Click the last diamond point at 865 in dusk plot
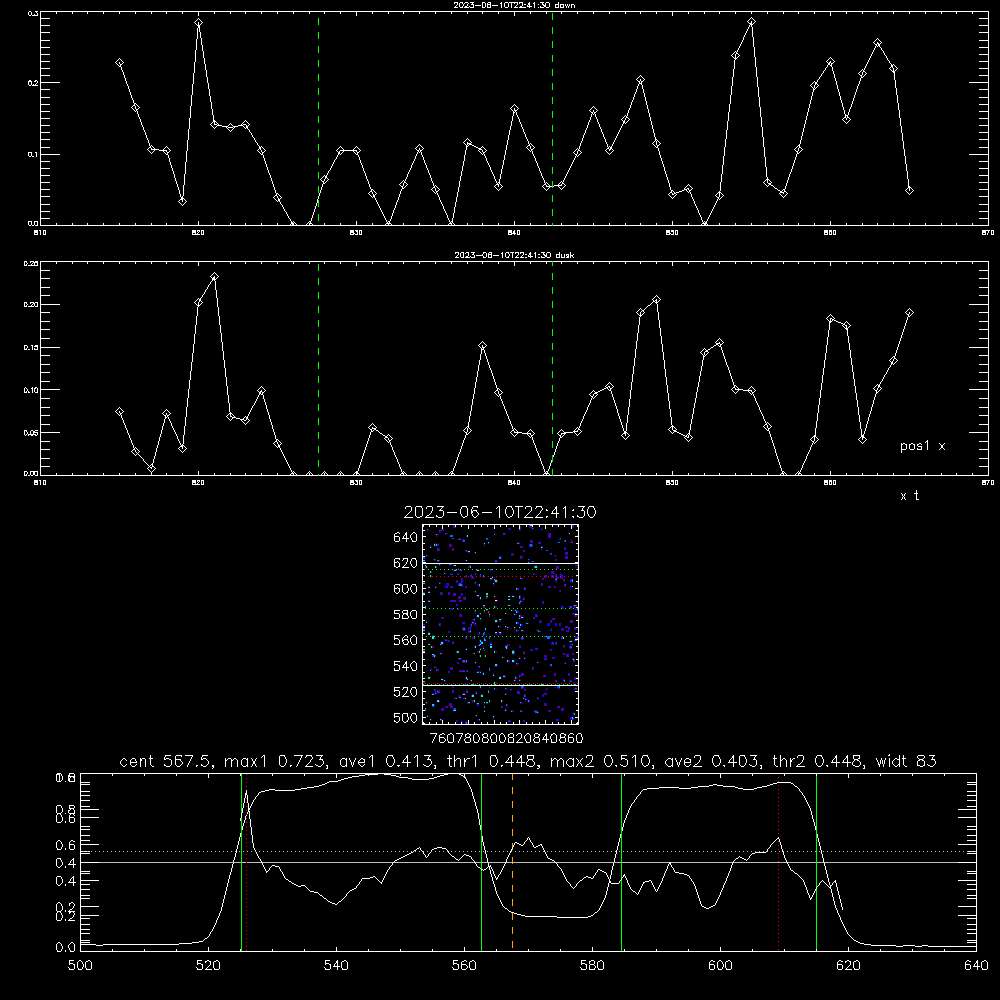Image resolution: width=1000 pixels, height=1000 pixels. pyautogui.click(x=909, y=312)
